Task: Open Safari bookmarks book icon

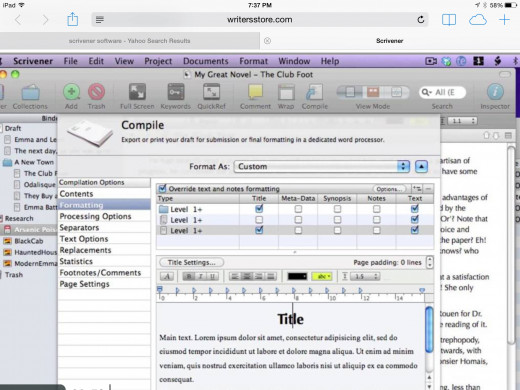Action: [449, 20]
